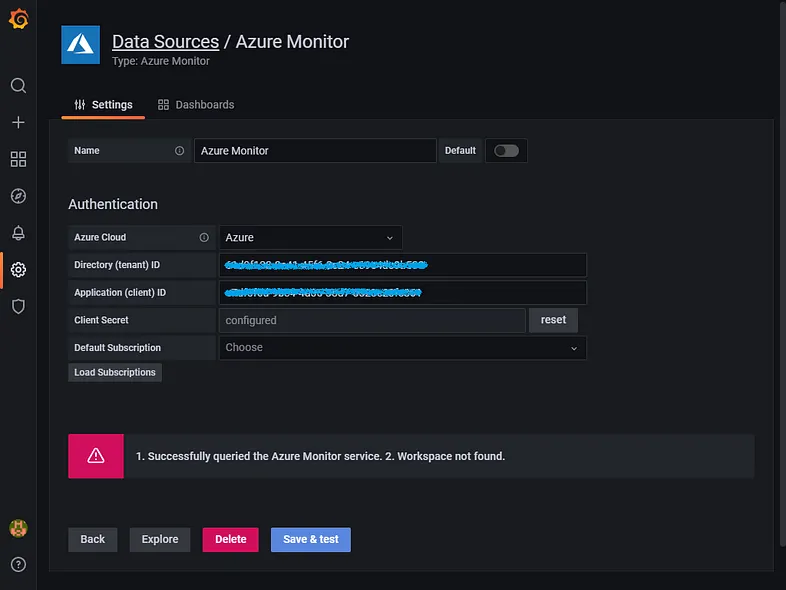This screenshot has width=786, height=590.
Task: Click the configured Client Secret field
Action: tap(372, 320)
